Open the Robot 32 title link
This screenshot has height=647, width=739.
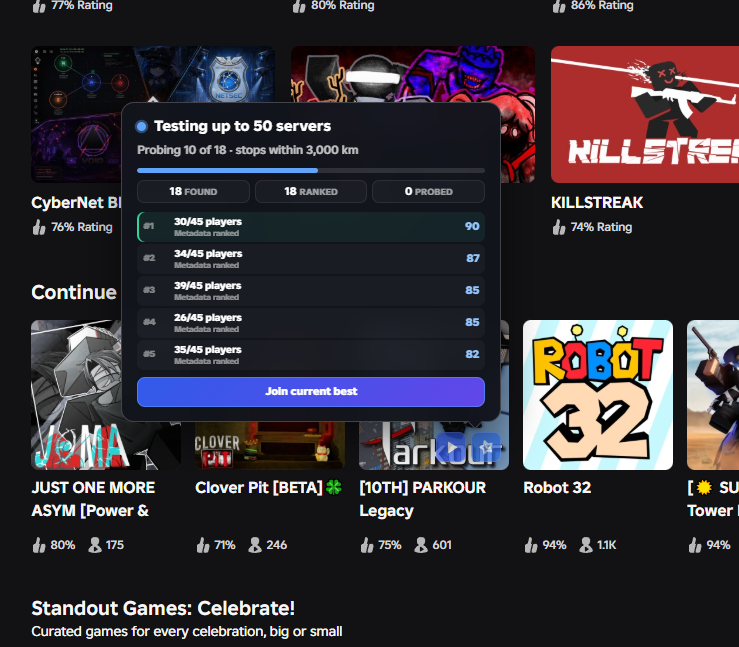(x=557, y=487)
